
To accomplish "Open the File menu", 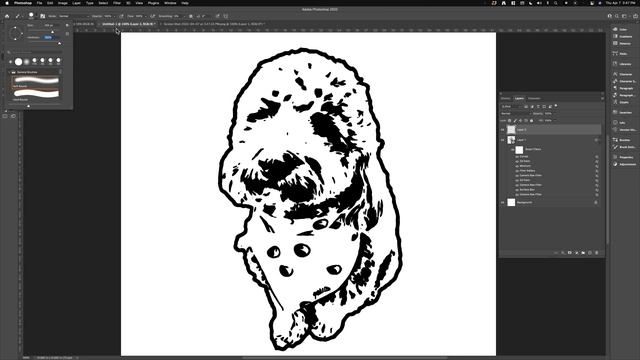I will 39,3.
